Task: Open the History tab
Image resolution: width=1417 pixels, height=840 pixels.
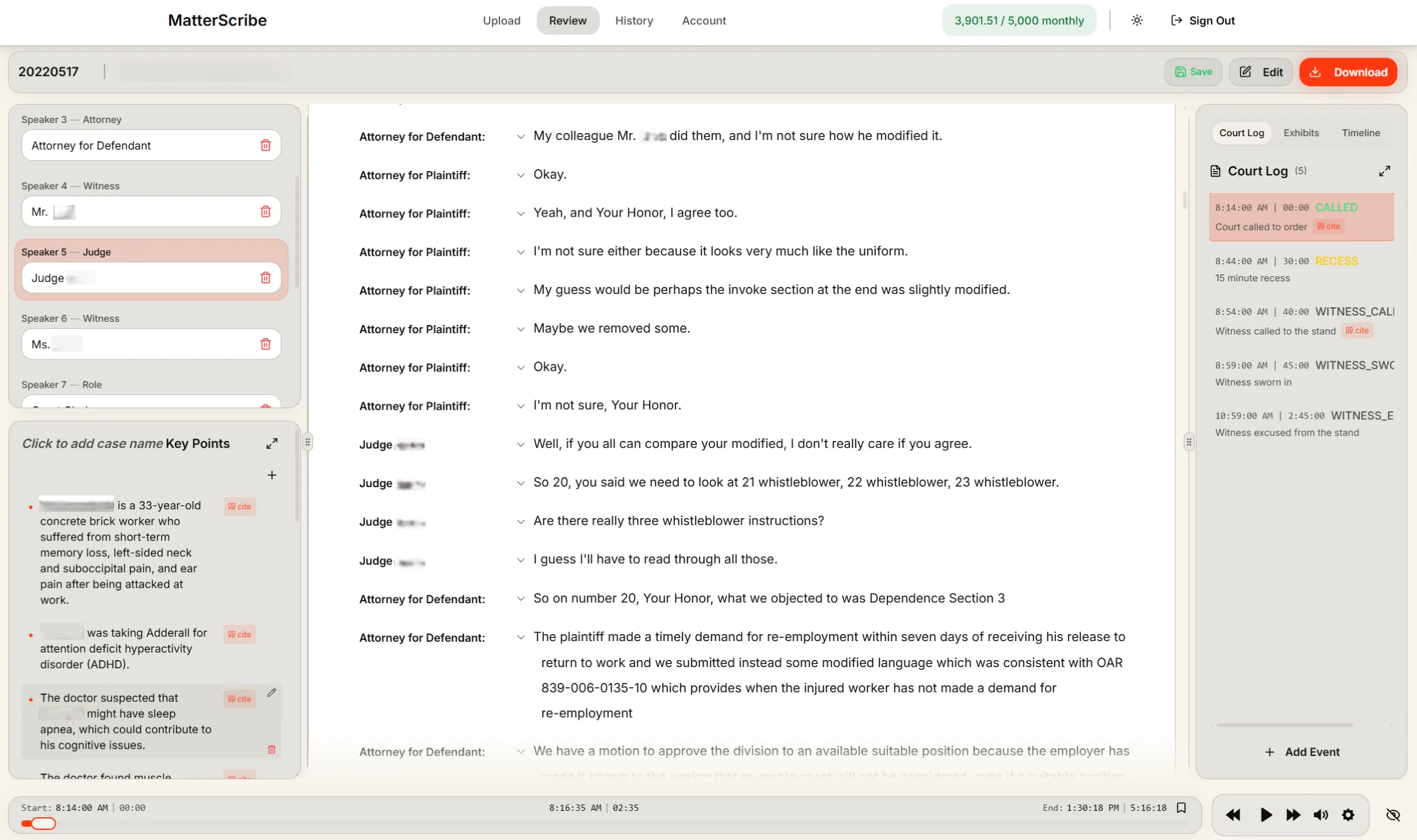Action: coord(634,20)
